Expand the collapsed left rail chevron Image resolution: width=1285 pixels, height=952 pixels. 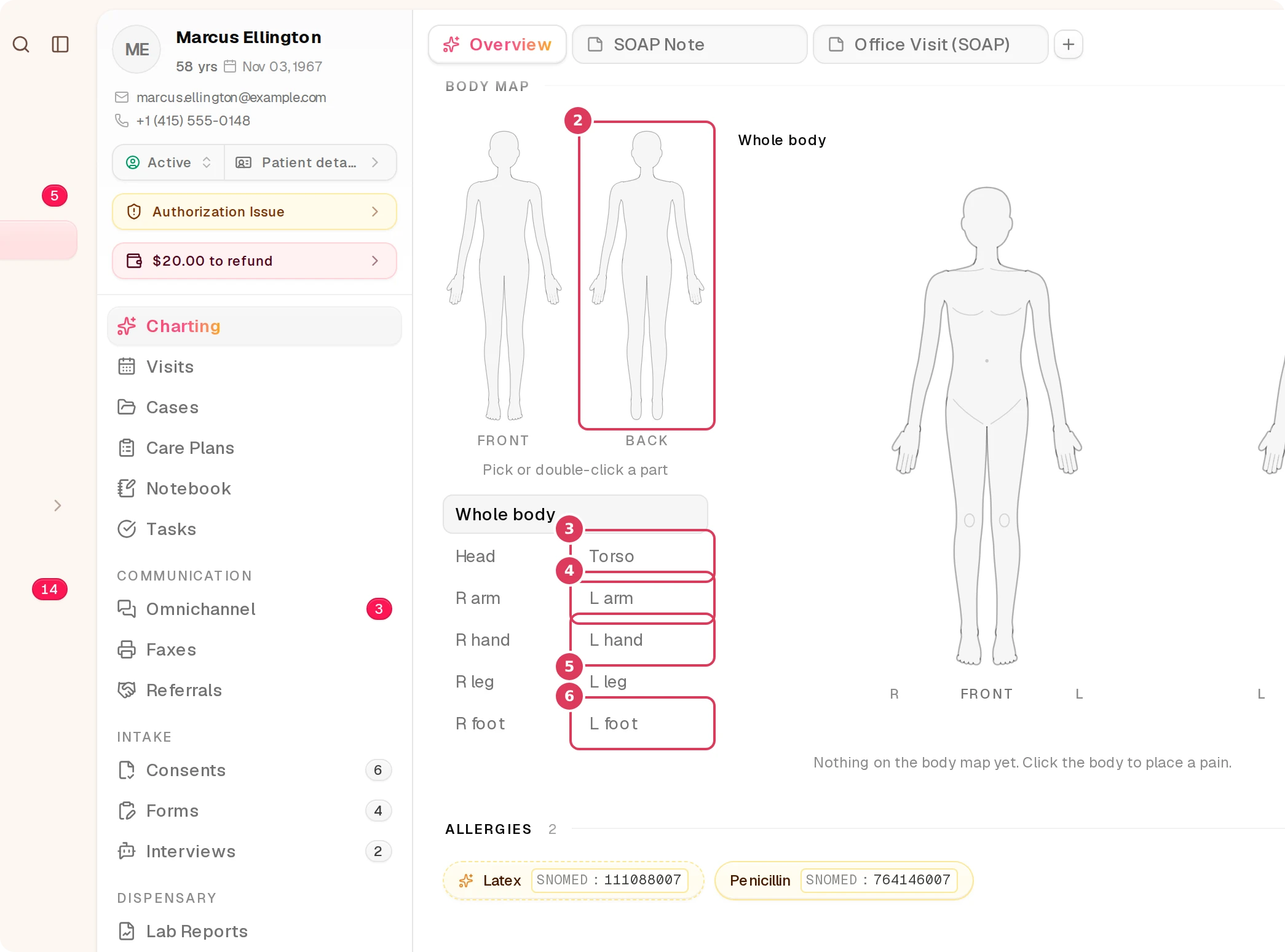[x=58, y=506]
